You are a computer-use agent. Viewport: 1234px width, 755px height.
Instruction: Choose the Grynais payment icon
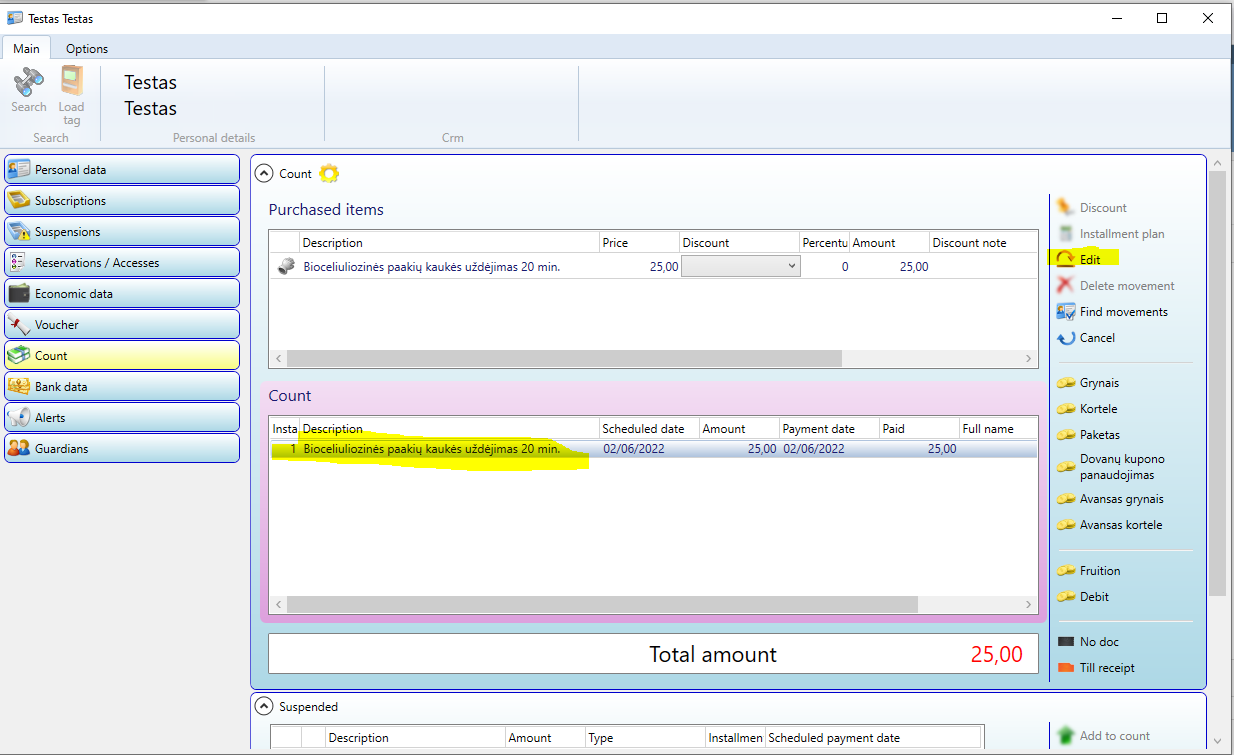point(1066,383)
